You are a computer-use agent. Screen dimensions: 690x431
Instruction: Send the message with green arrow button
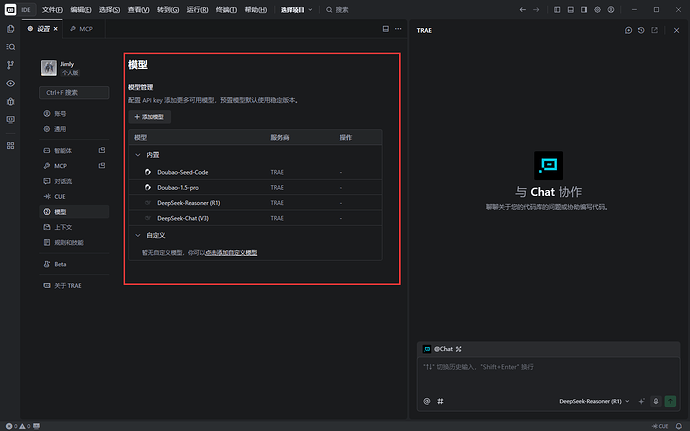[670, 401]
